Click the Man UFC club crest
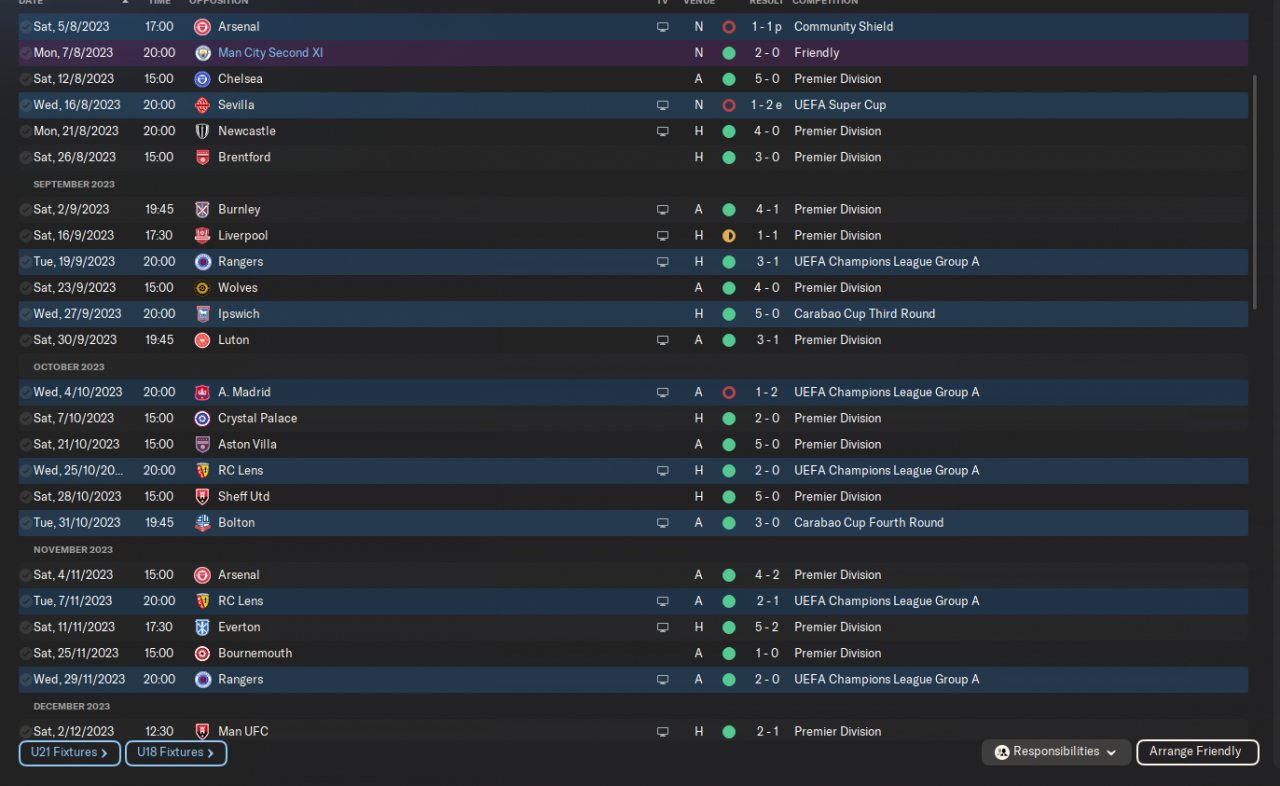This screenshot has width=1280, height=786. point(203,732)
